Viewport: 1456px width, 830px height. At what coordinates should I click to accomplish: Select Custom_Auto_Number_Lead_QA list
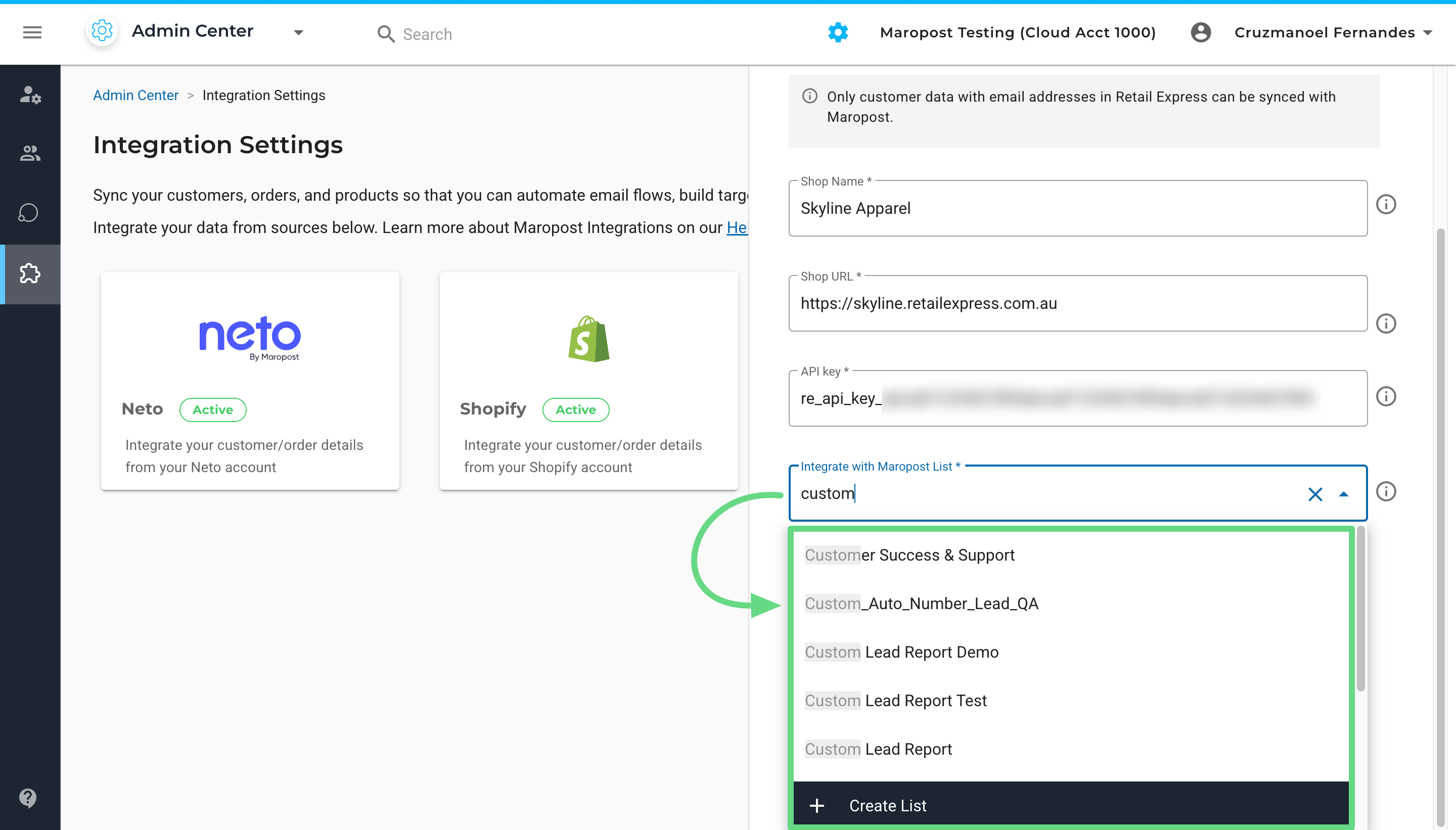(1071, 604)
